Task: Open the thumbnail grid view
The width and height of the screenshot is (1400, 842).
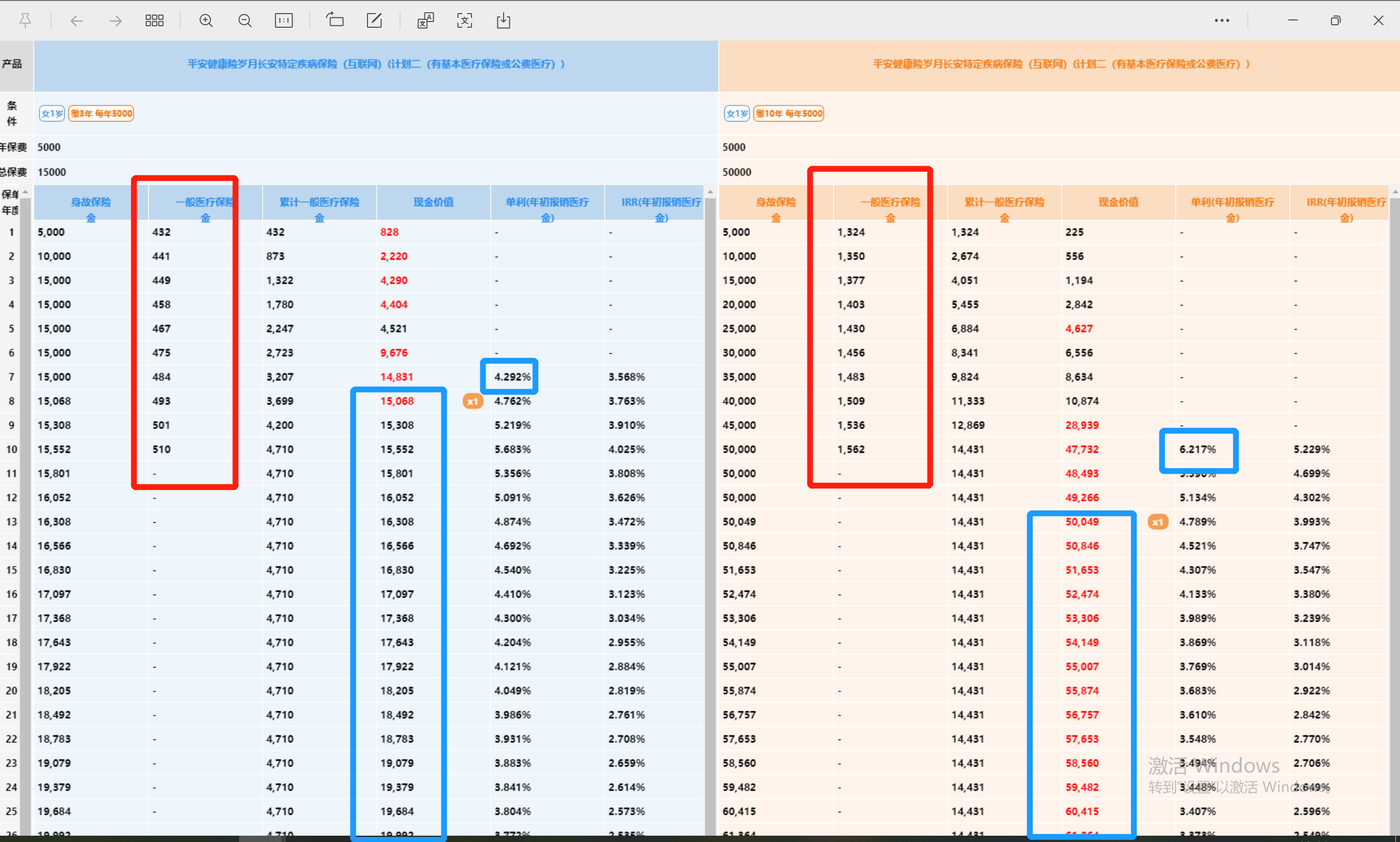Action: coord(155,21)
